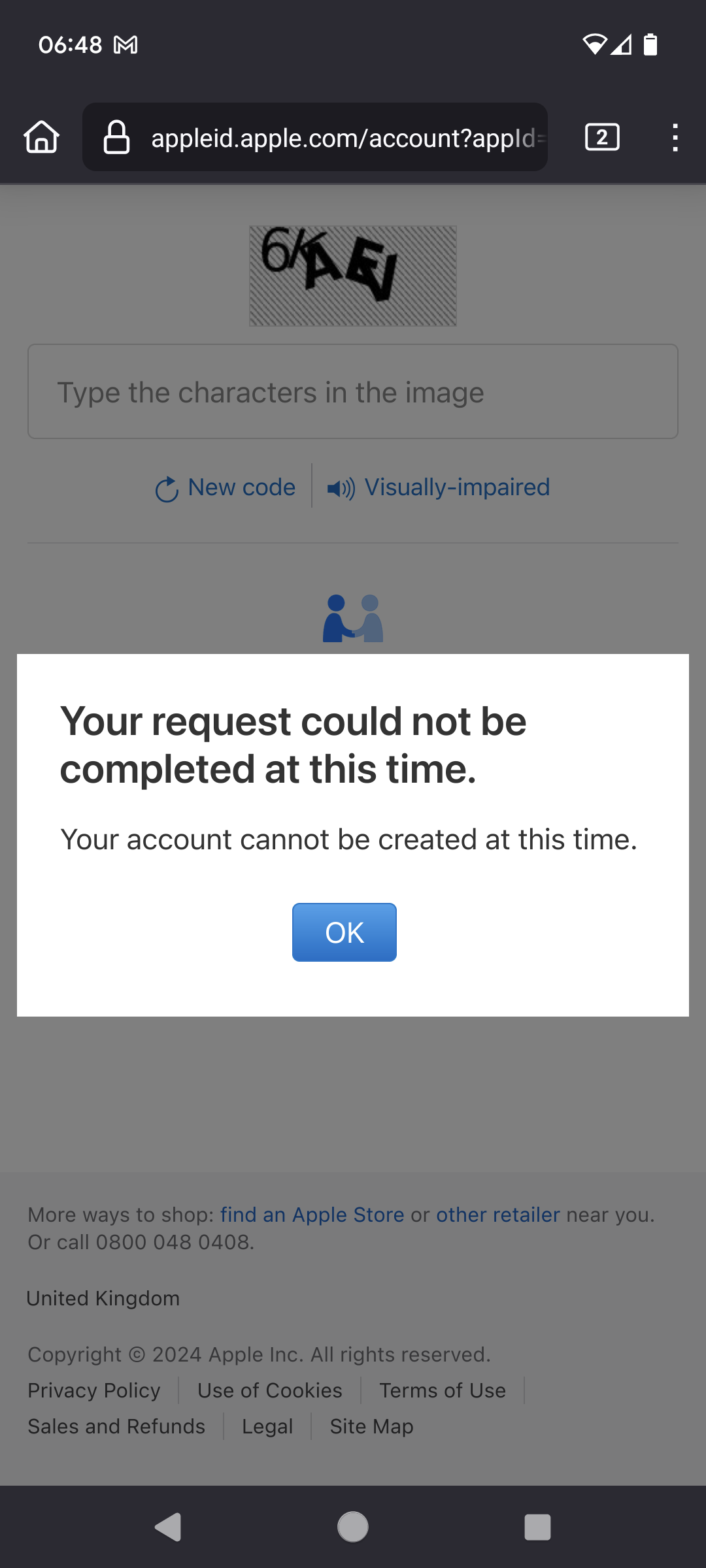Tap the Visually-impaired speaker icon

[x=341, y=488]
